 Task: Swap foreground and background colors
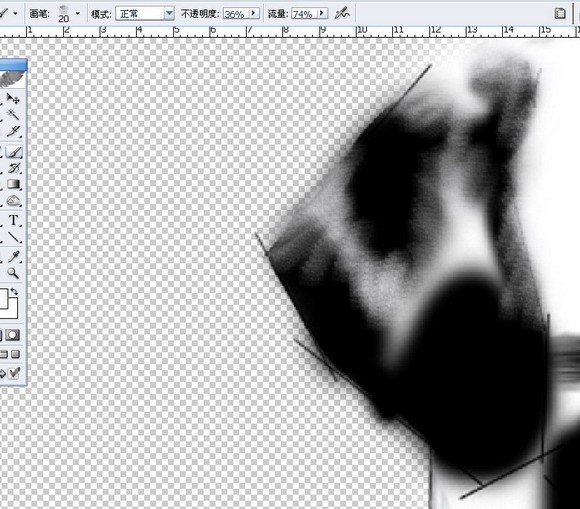click(x=14, y=292)
